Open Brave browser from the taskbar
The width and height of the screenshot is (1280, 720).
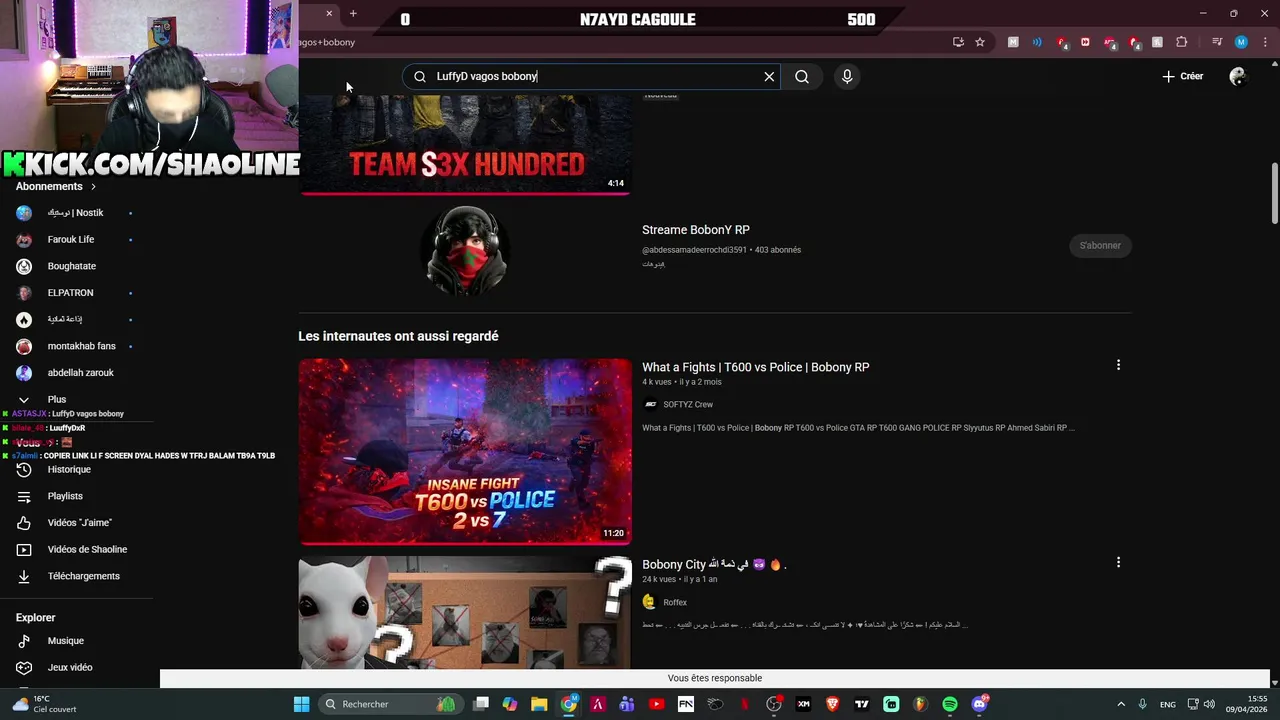pyautogui.click(x=833, y=704)
